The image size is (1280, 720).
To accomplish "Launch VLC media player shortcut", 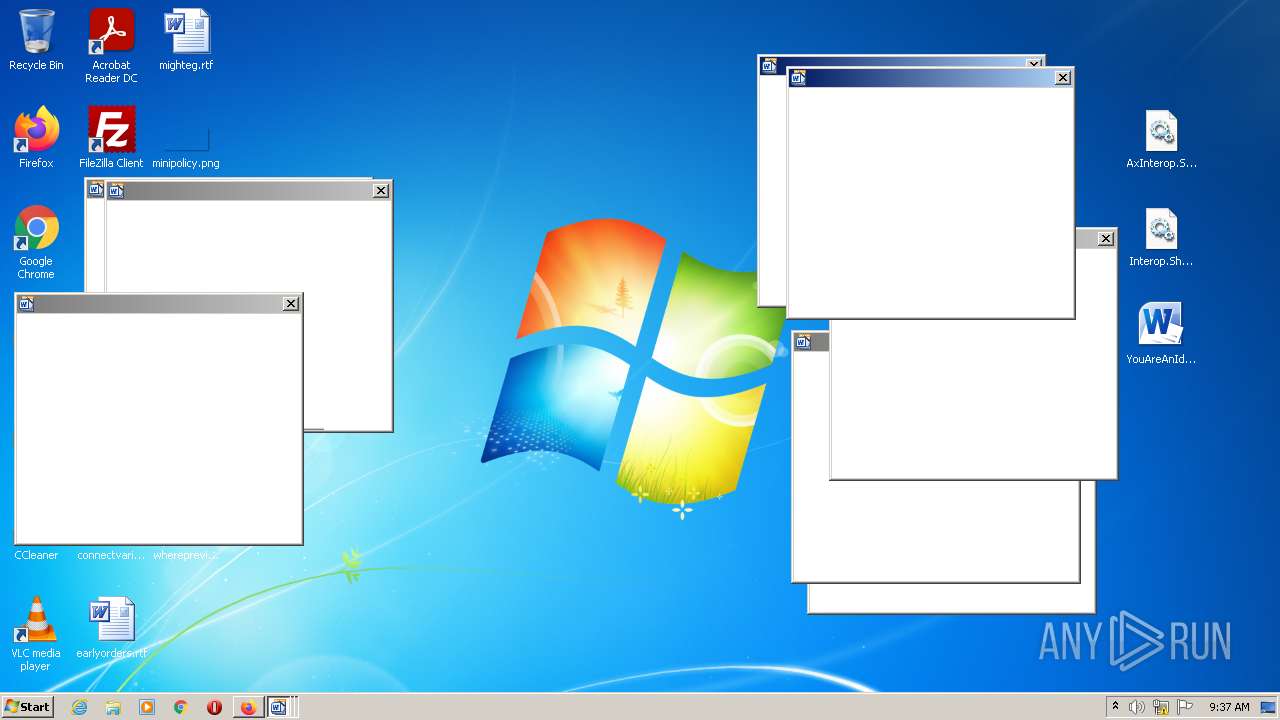I will [36, 634].
